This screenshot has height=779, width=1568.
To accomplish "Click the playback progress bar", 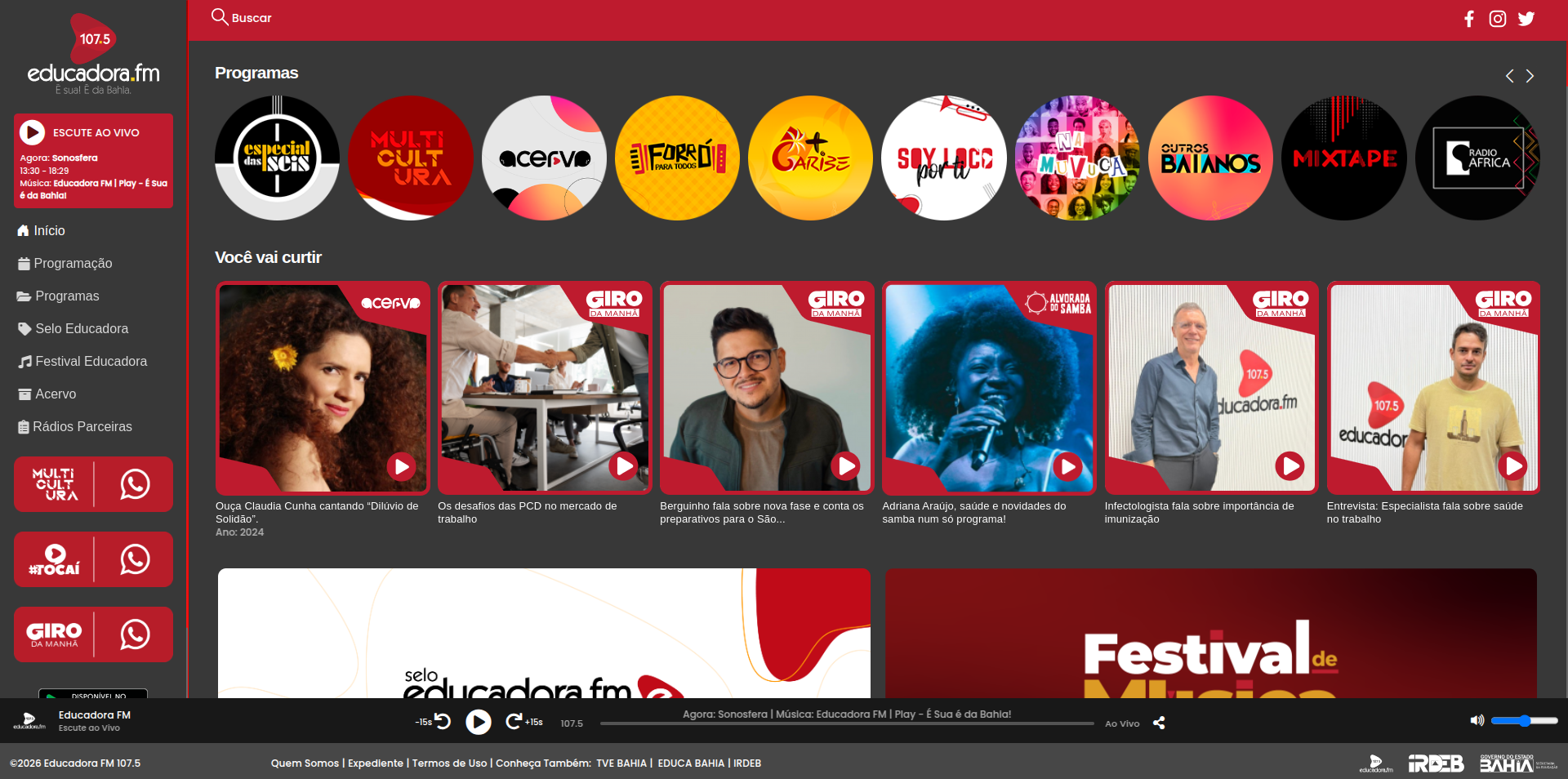I will pos(847,723).
